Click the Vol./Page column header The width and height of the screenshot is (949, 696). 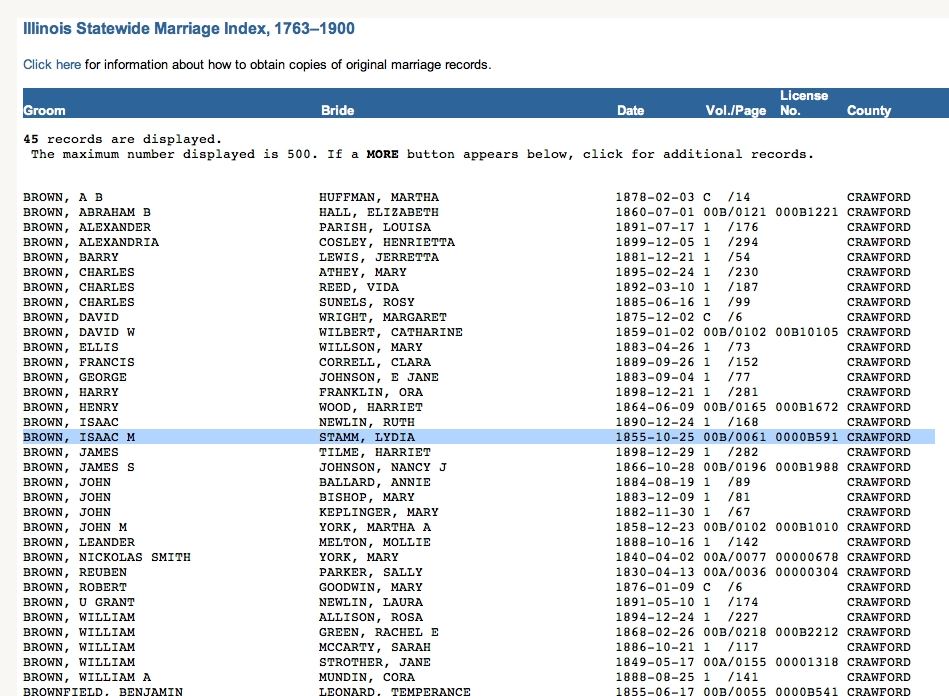point(735,110)
